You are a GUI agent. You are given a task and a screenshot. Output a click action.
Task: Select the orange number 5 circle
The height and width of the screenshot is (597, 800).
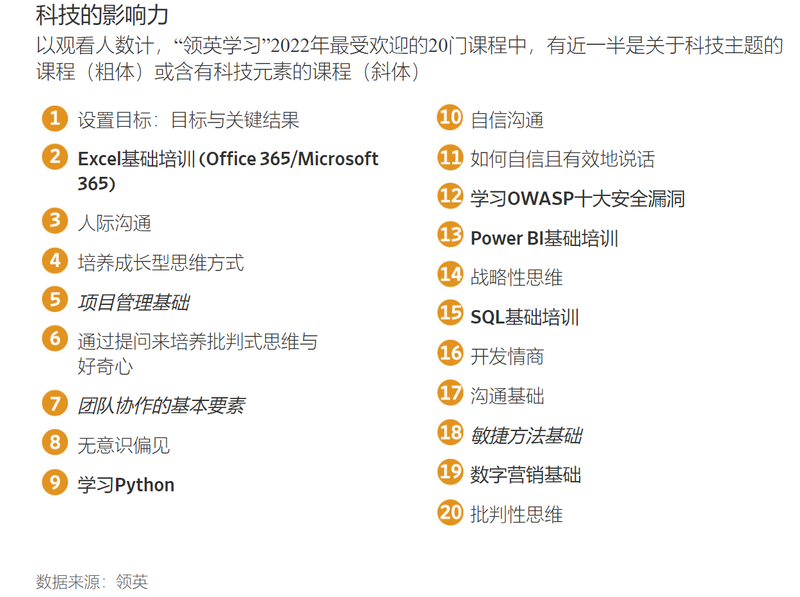55,300
